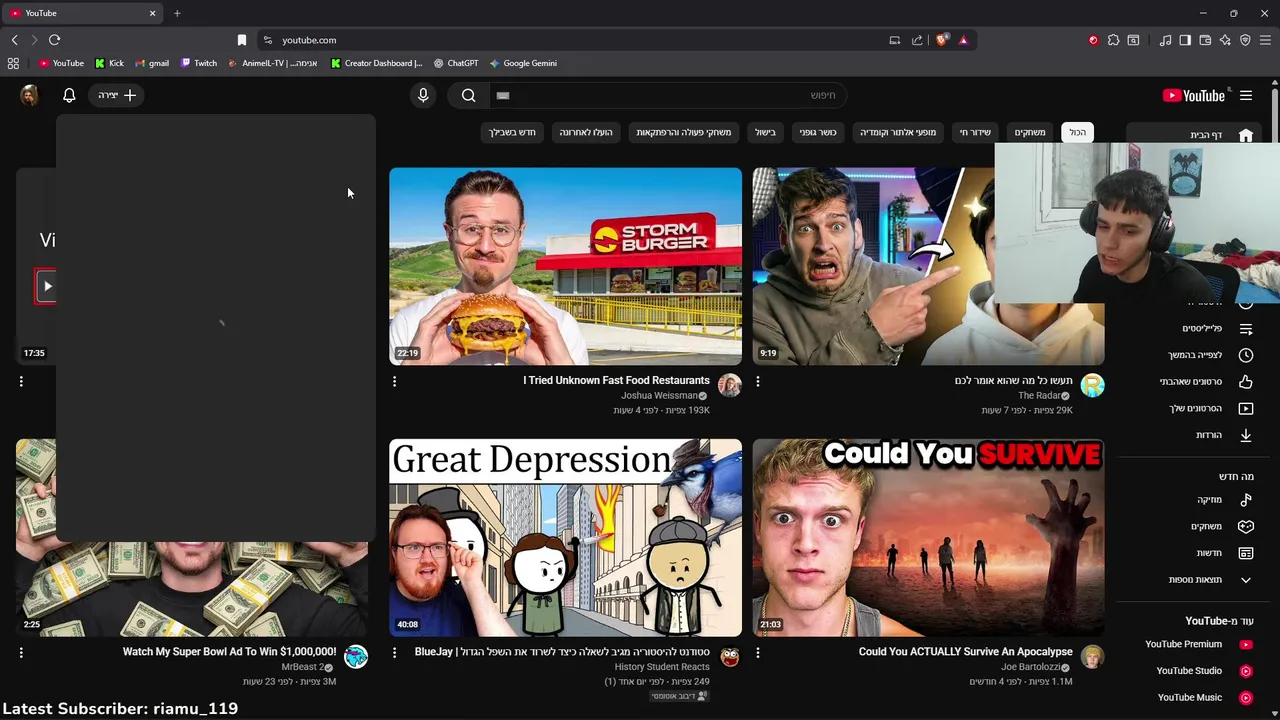Open apps grid in bookmarks bar
Viewport: 1280px width, 720px height.
pos(13,63)
